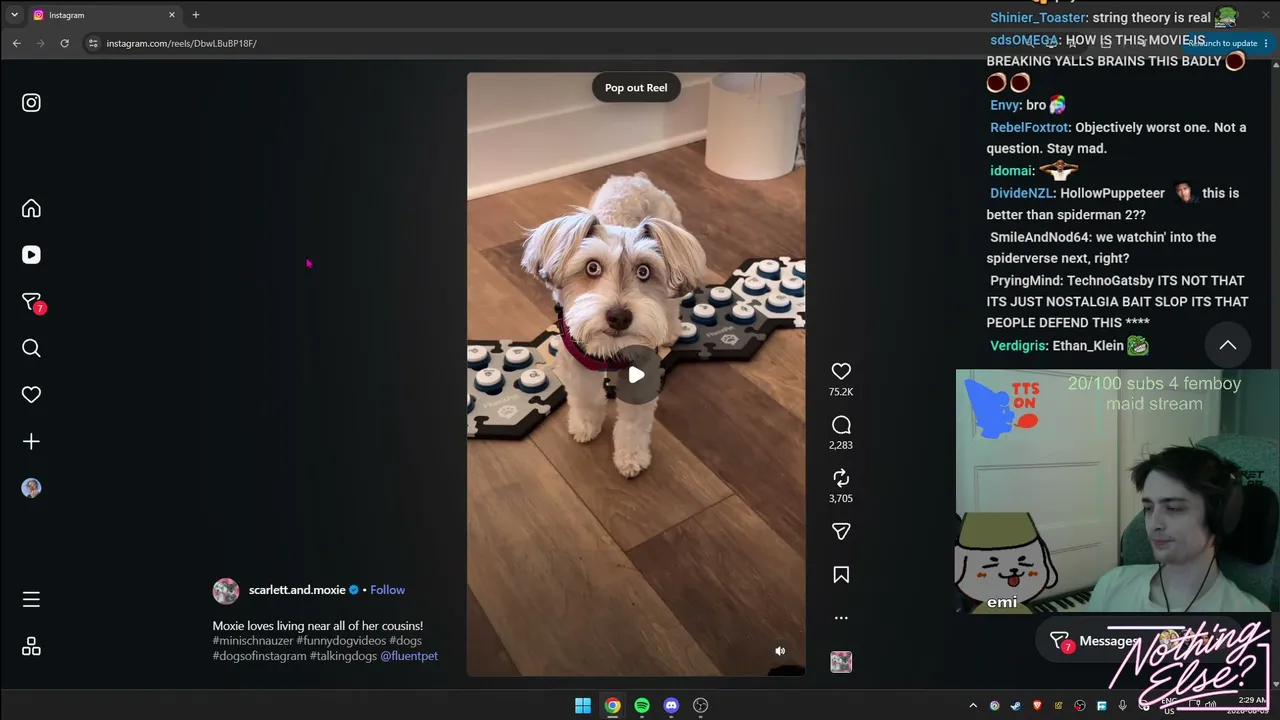Click the Instagram logo in the sidebar

coord(31,103)
